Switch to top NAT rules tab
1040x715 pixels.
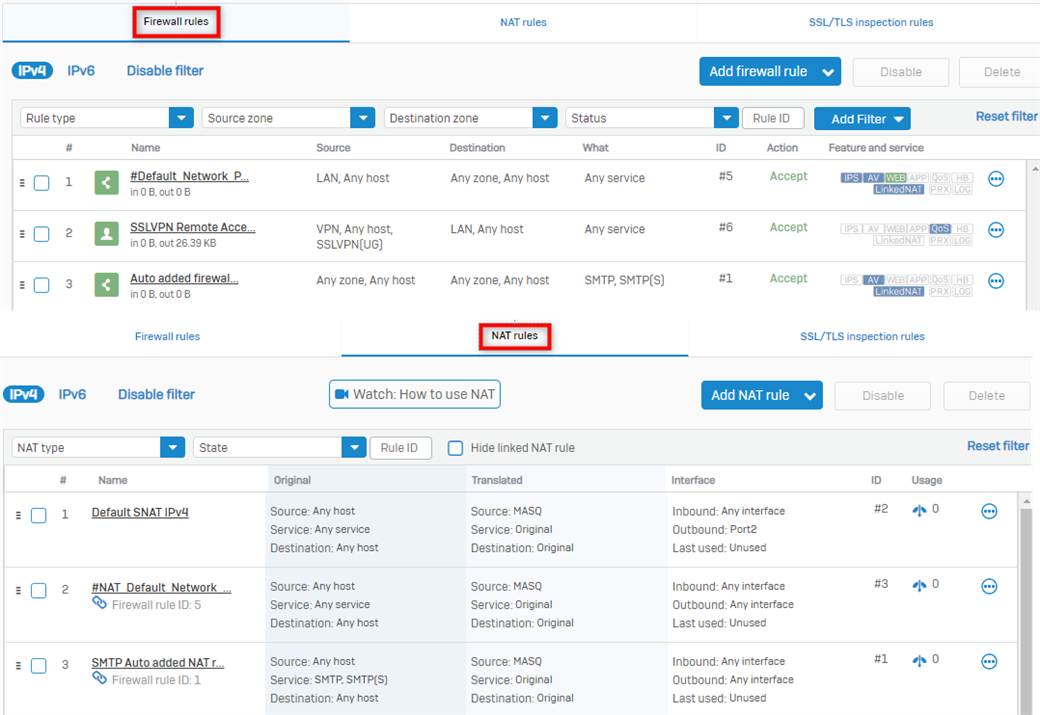[x=523, y=23]
